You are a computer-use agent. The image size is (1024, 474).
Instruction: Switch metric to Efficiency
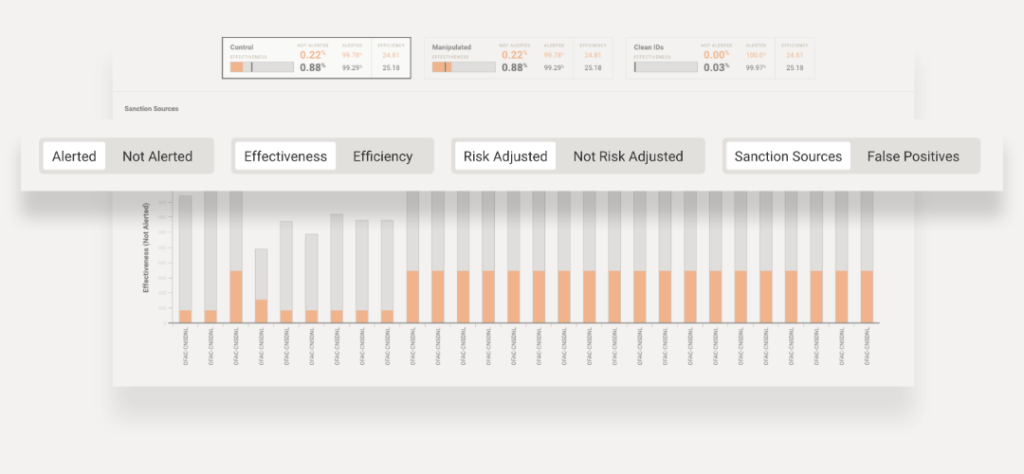coord(383,156)
